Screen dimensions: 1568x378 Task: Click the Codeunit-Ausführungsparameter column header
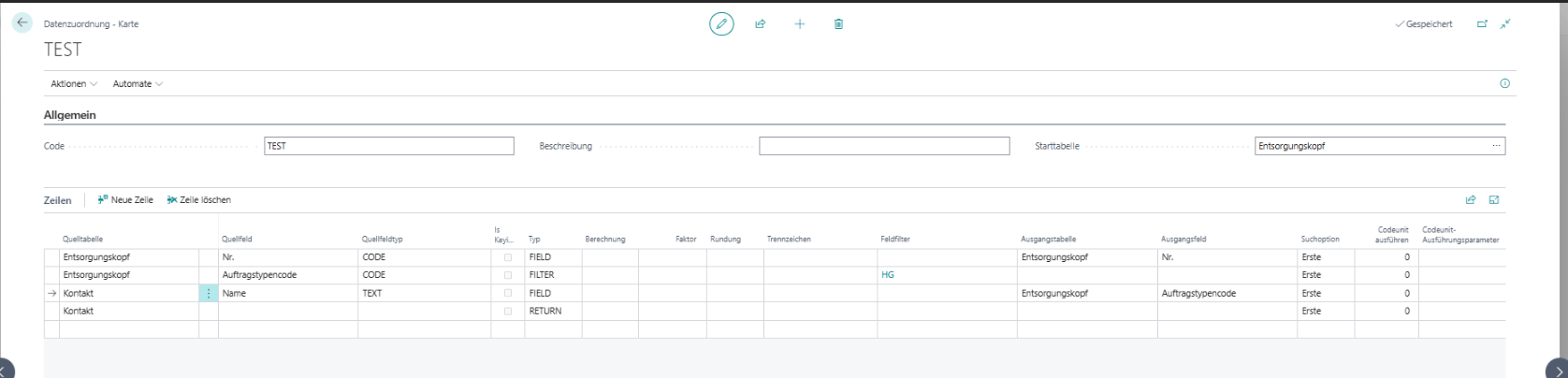1460,235
